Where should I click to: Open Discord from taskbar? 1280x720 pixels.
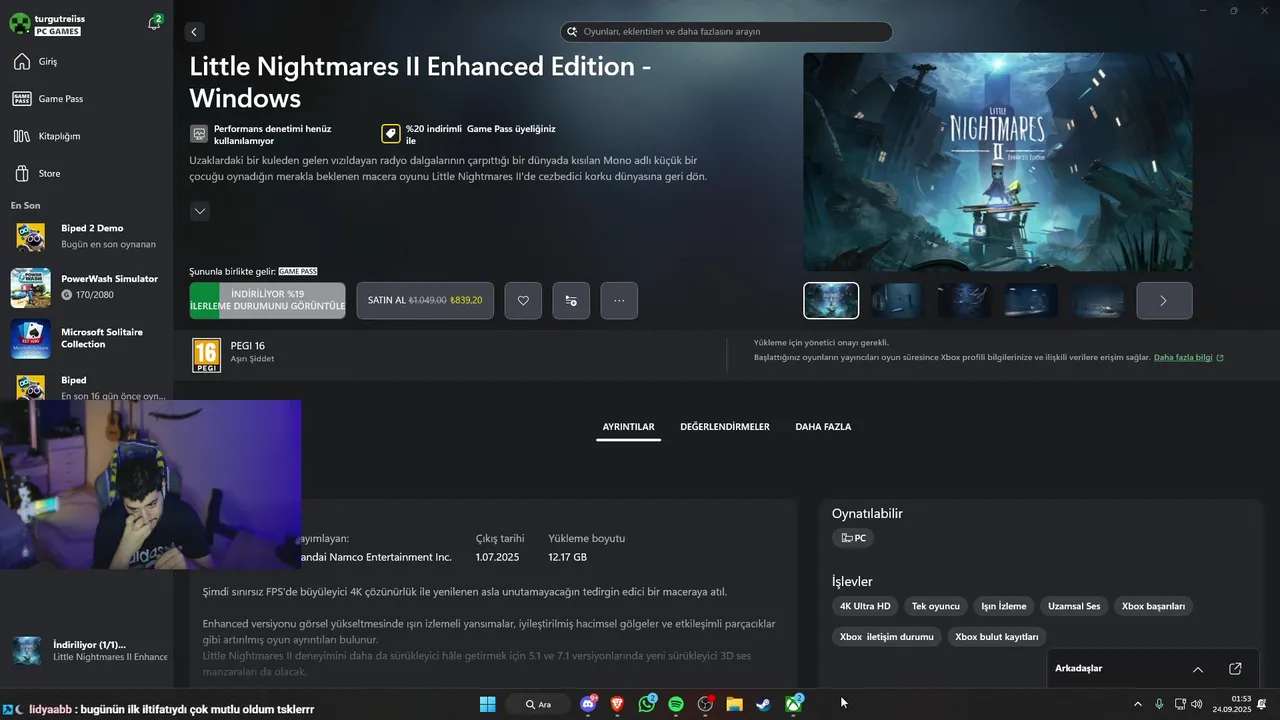[588, 704]
